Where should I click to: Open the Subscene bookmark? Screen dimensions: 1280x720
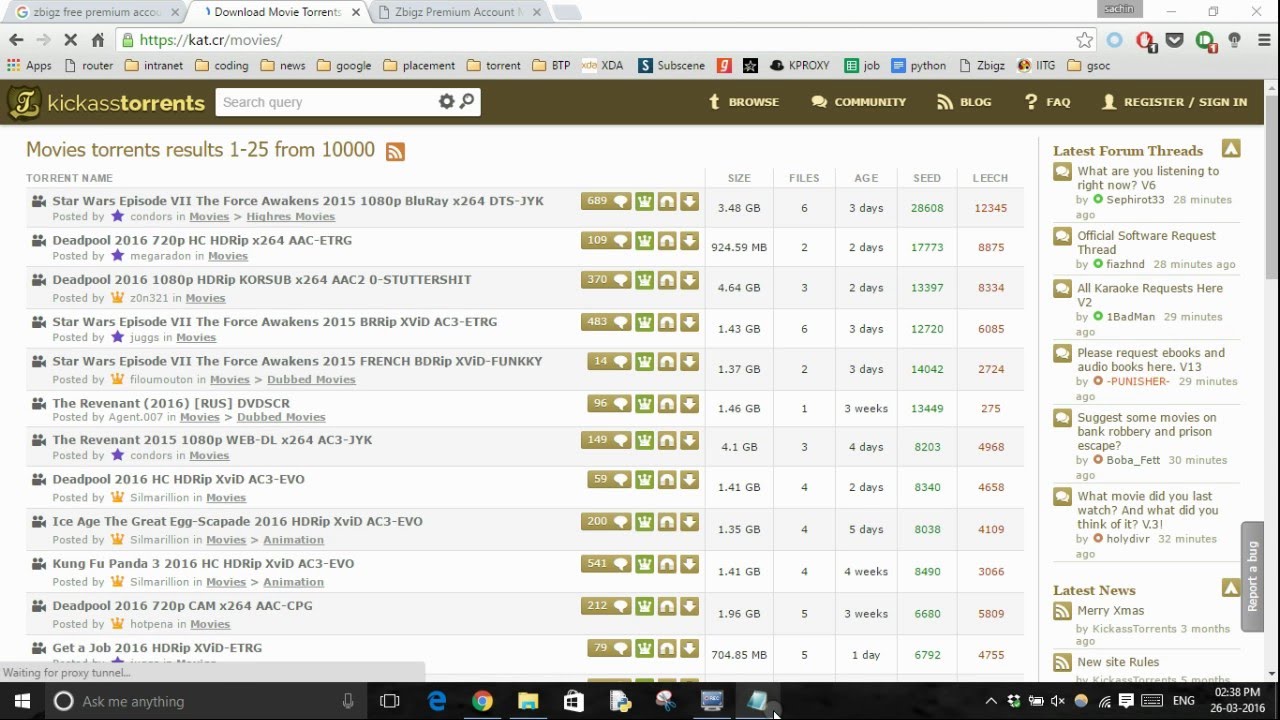pos(670,66)
